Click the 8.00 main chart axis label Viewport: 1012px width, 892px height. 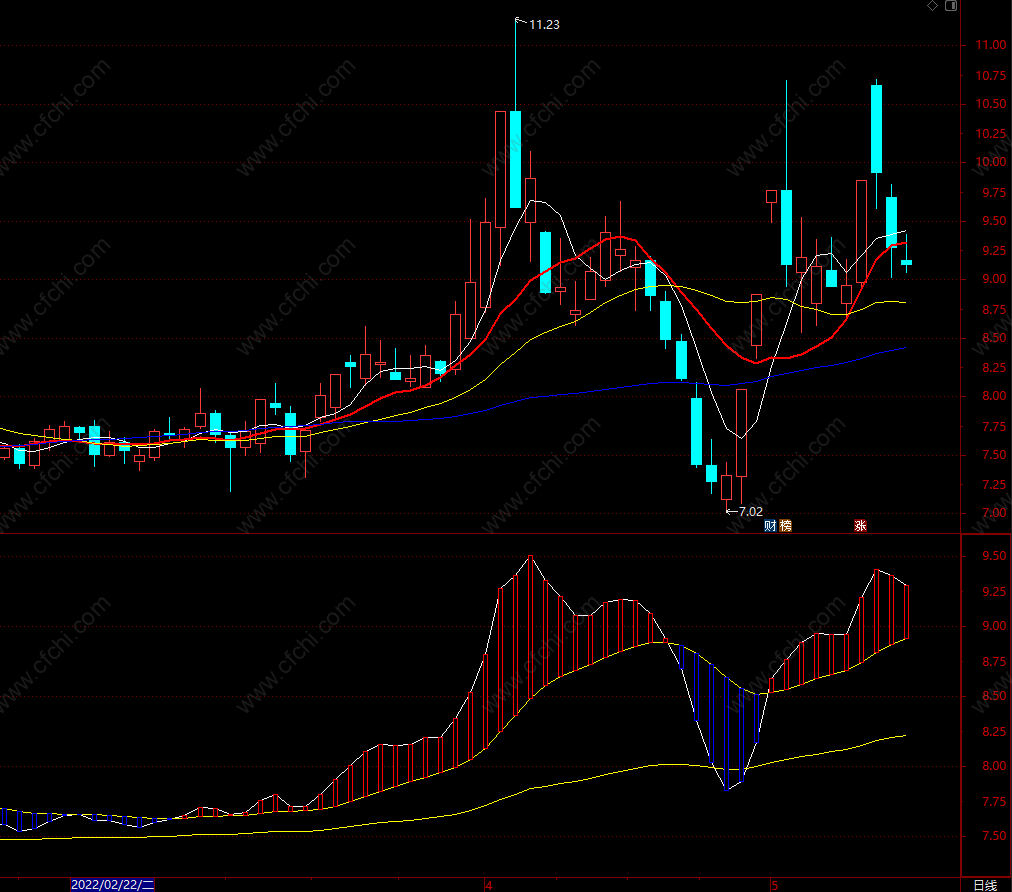point(994,396)
